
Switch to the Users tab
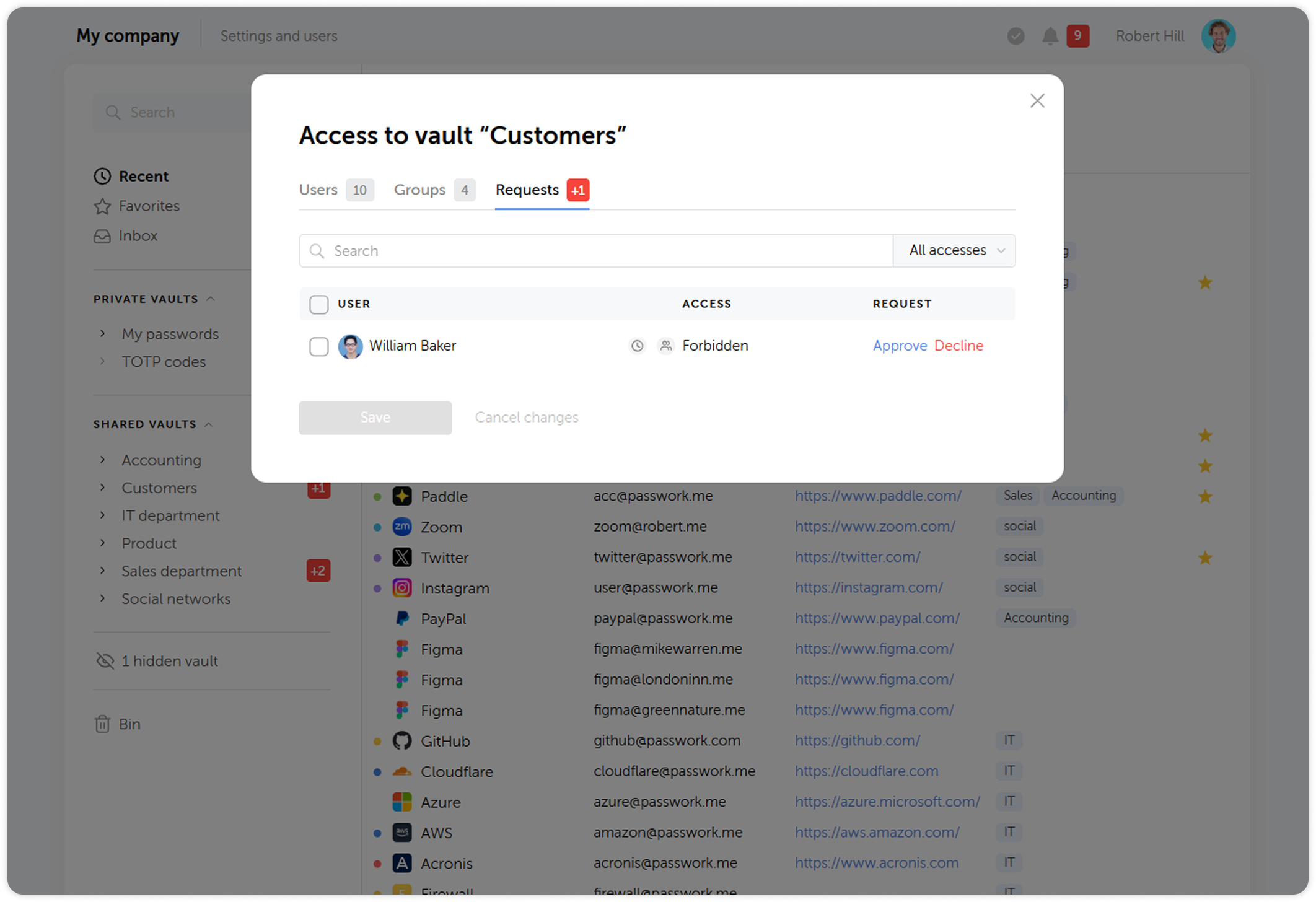318,190
